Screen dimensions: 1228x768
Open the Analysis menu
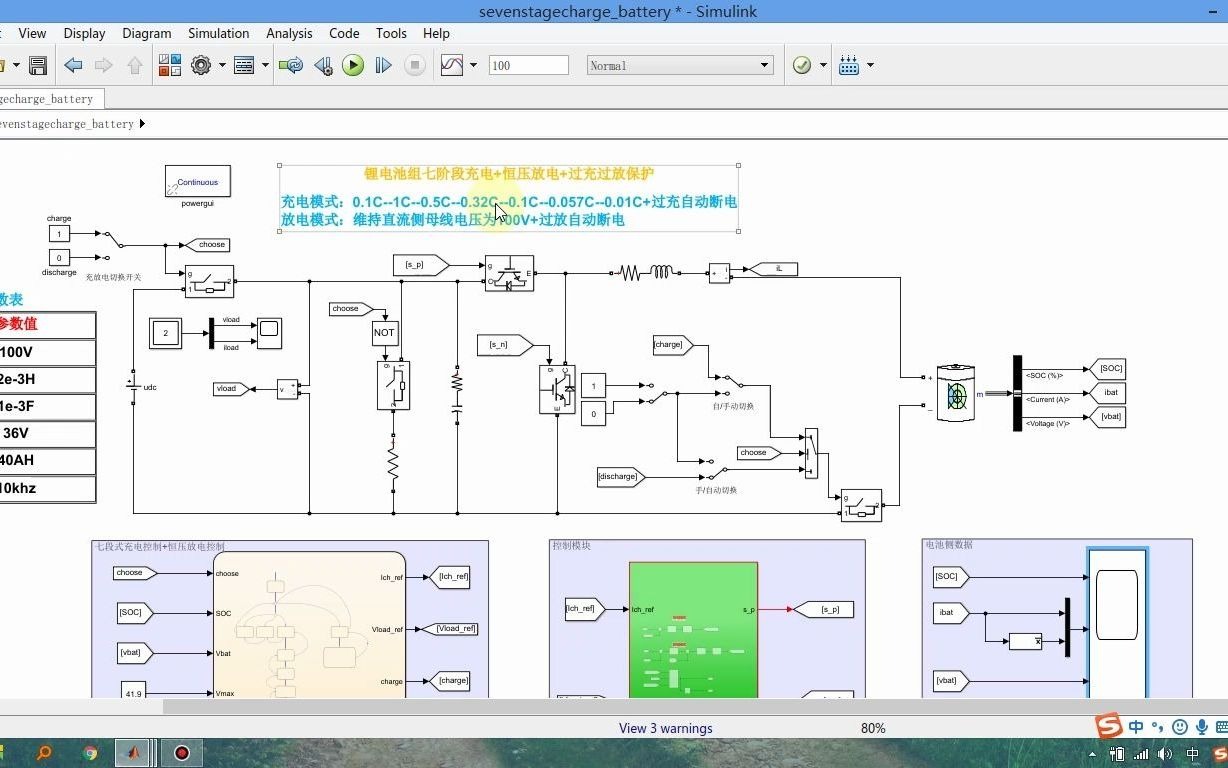[289, 33]
